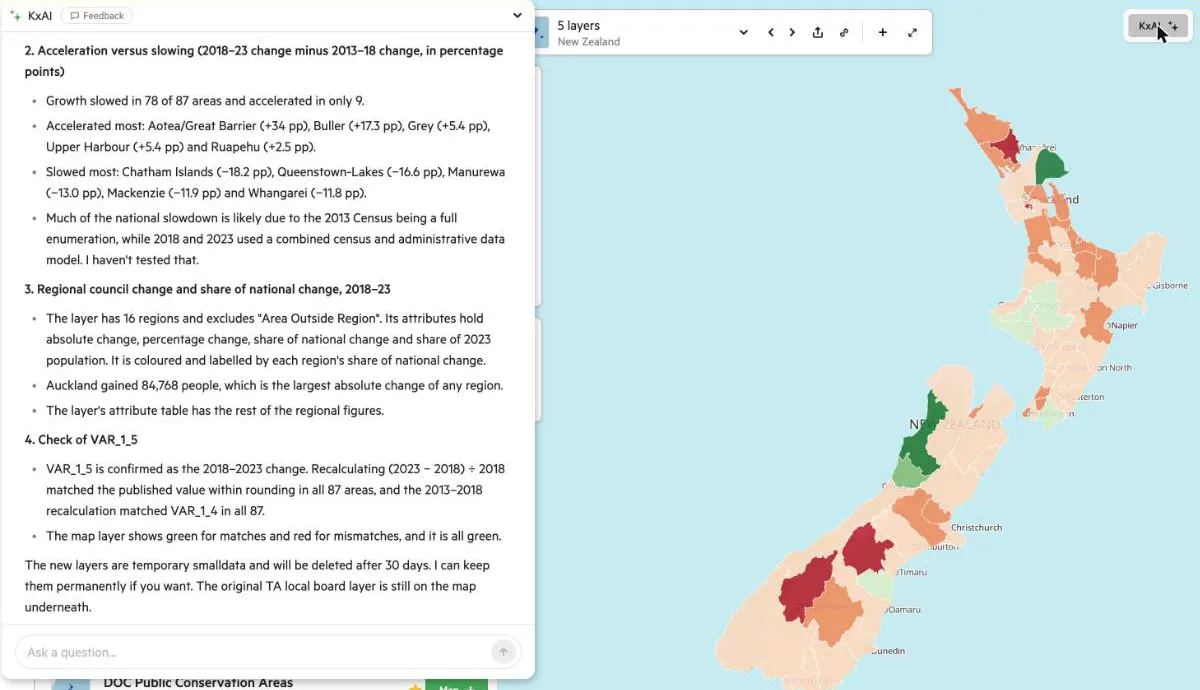Click the green Map button for DOC layer

click(x=457, y=686)
